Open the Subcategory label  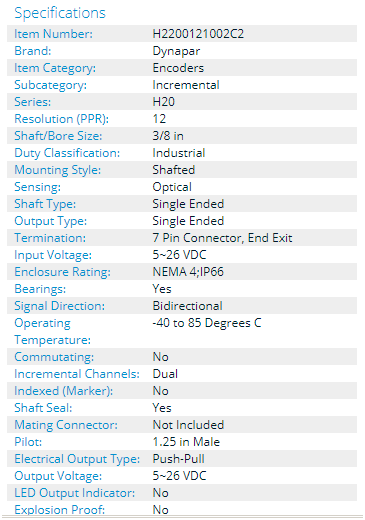point(50,85)
